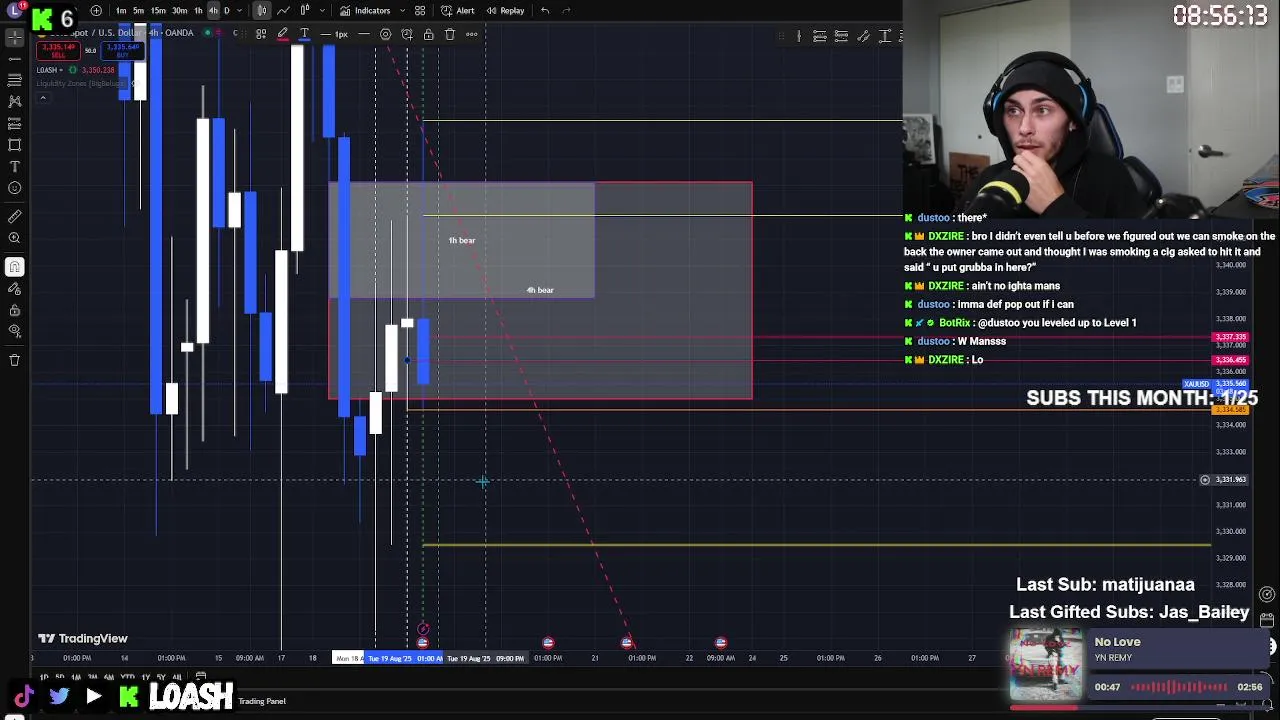Viewport: 1280px width, 720px height.
Task: Open the Trading Panel tab
Action: click(262, 701)
